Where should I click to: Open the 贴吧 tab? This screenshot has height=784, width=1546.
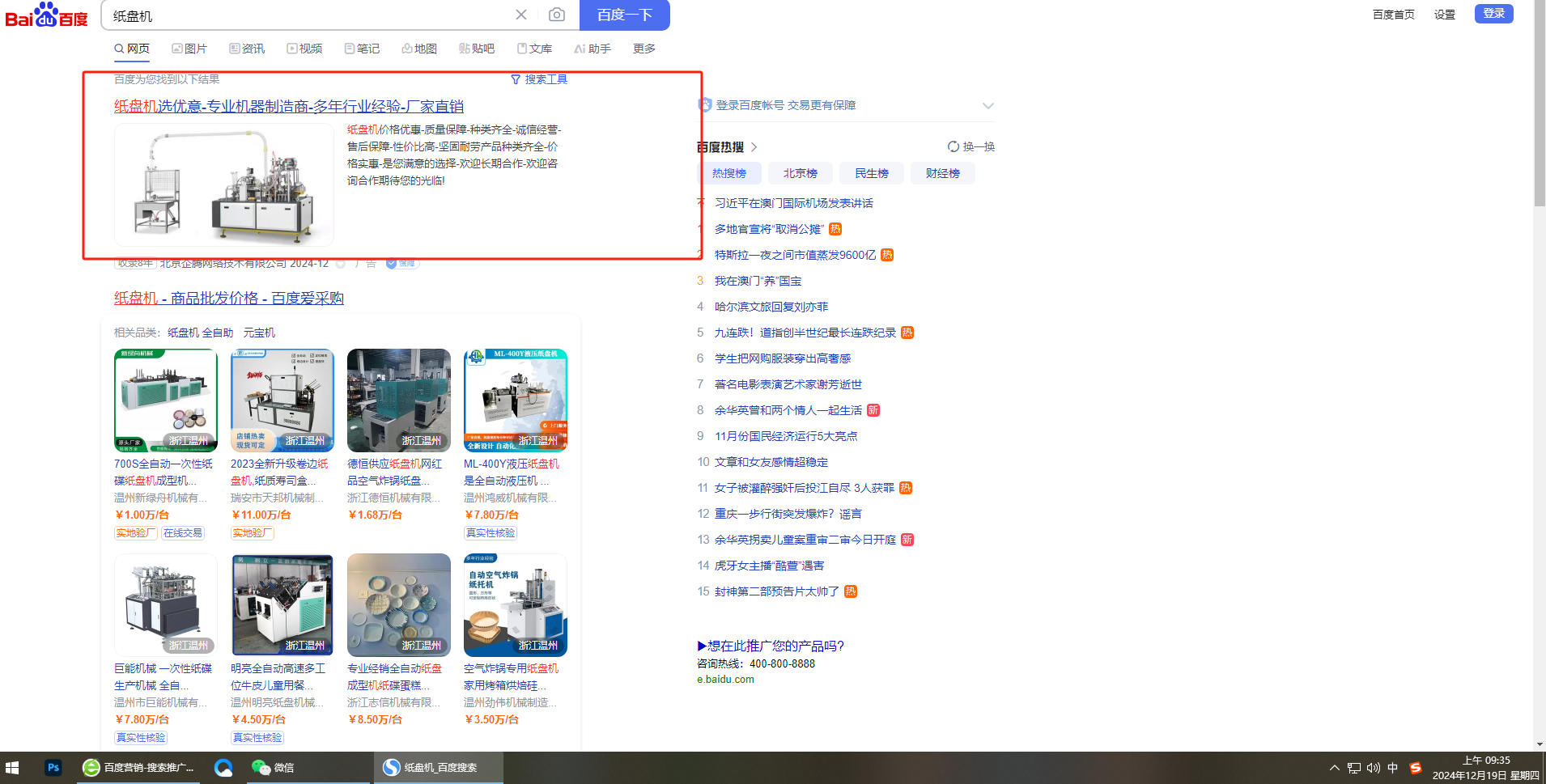477,49
